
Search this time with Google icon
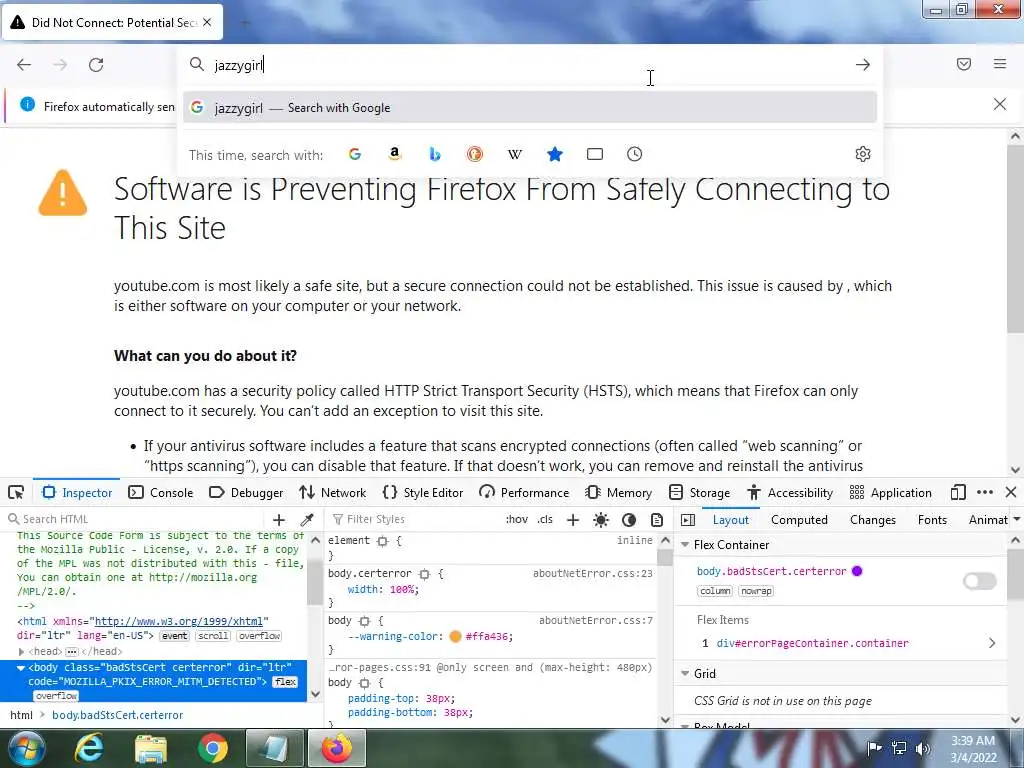(355, 154)
